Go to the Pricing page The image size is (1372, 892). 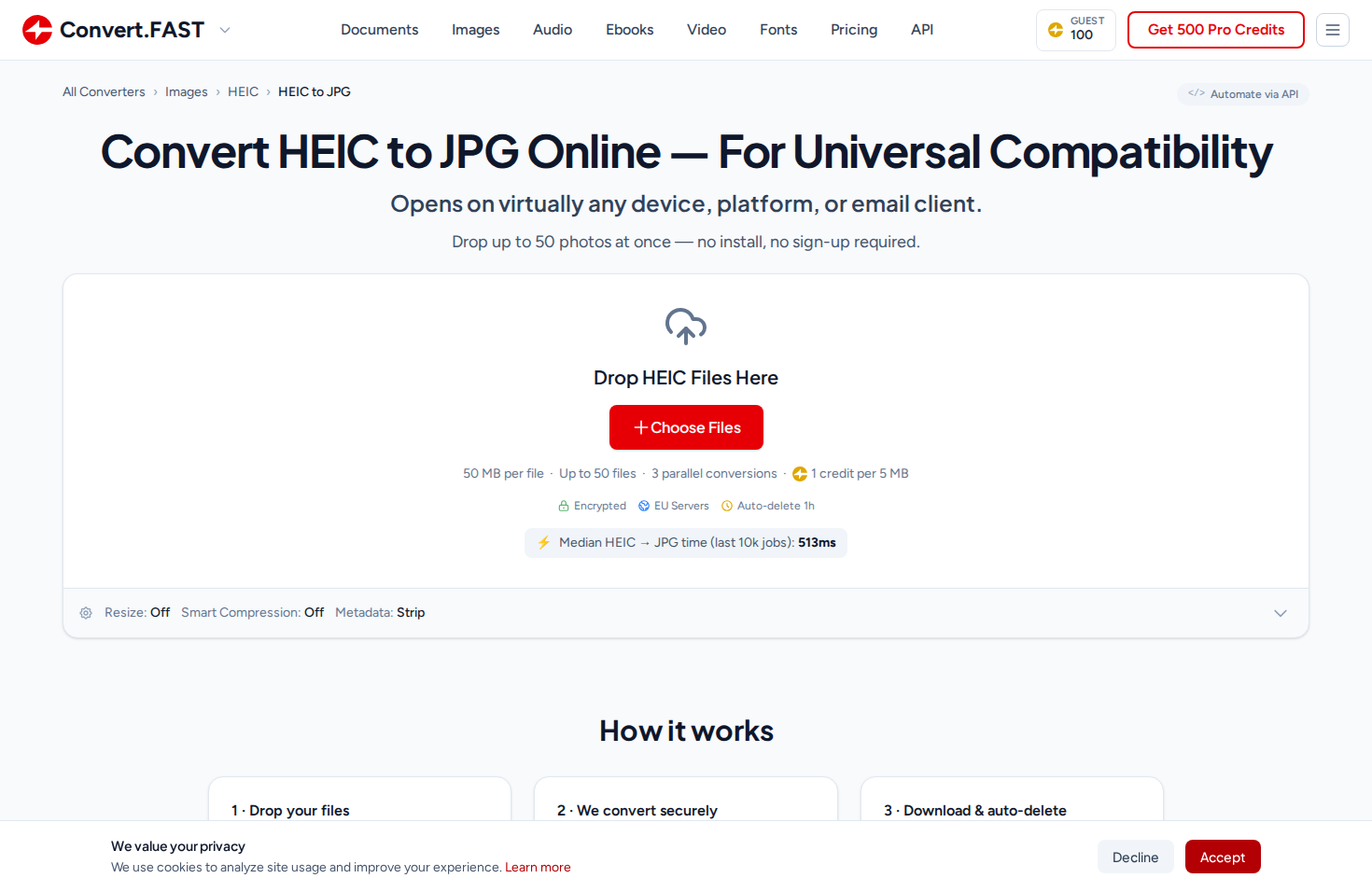[x=854, y=30]
